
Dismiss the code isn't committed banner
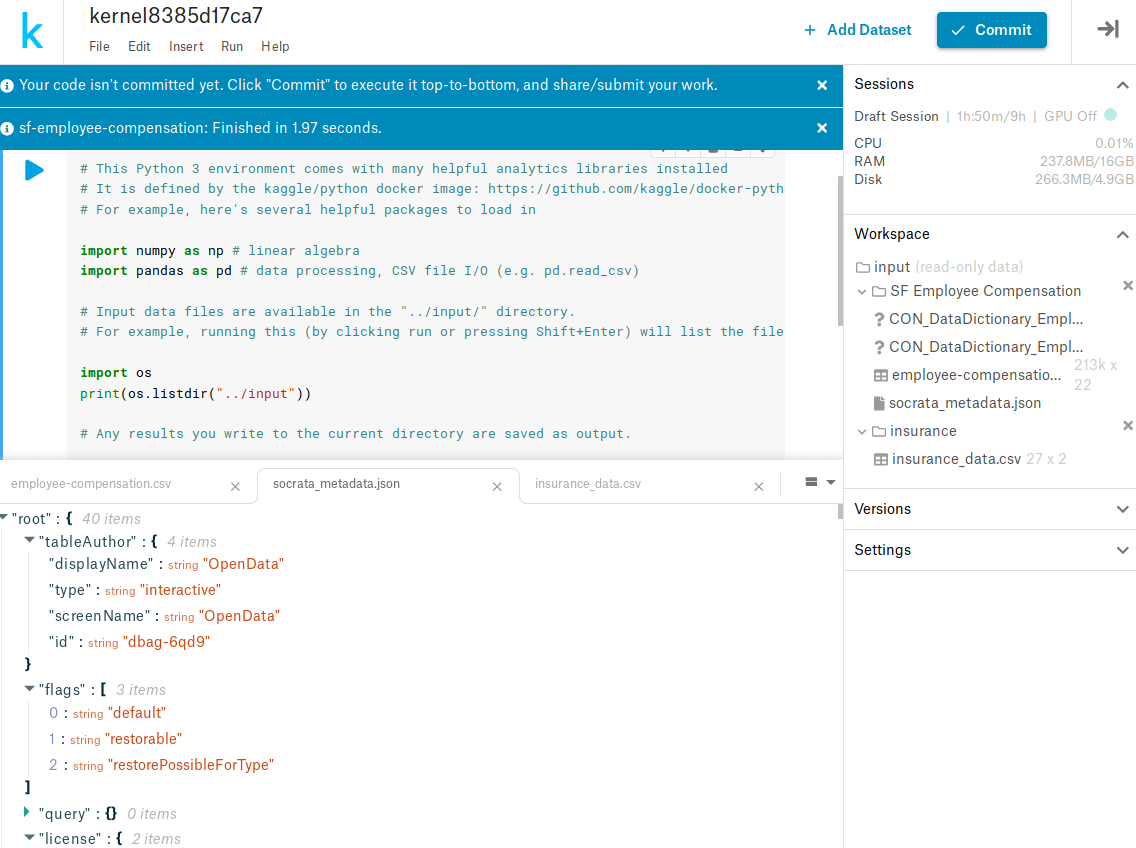[x=822, y=86]
